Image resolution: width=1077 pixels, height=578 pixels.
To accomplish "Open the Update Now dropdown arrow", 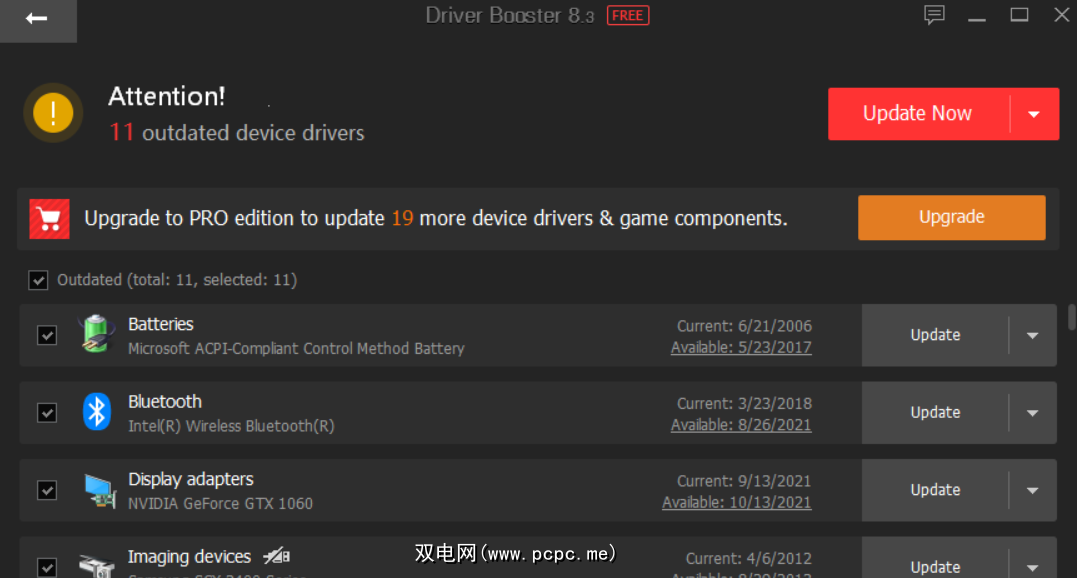I will [1034, 114].
